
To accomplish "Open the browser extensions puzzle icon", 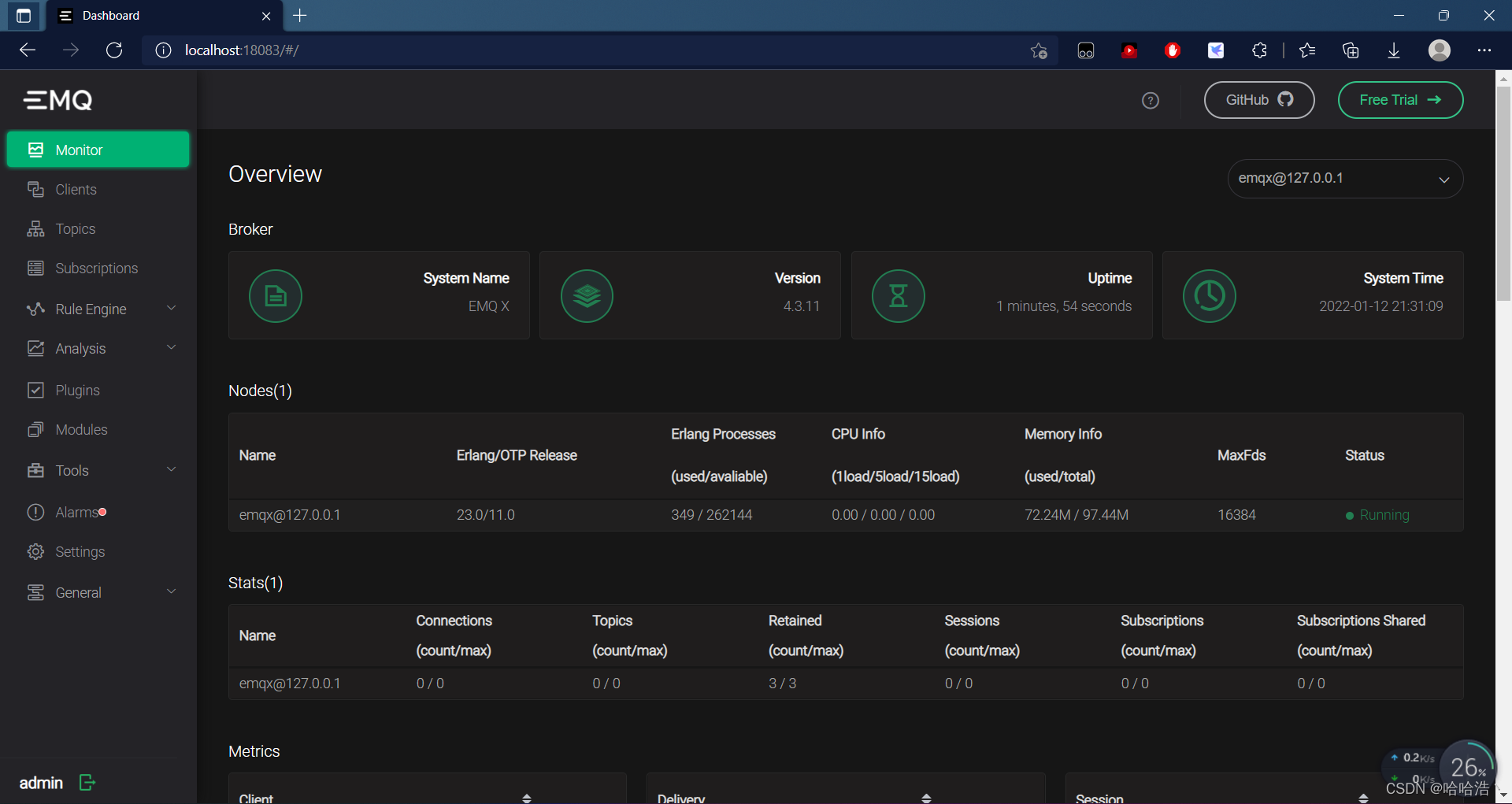I will point(1259,50).
